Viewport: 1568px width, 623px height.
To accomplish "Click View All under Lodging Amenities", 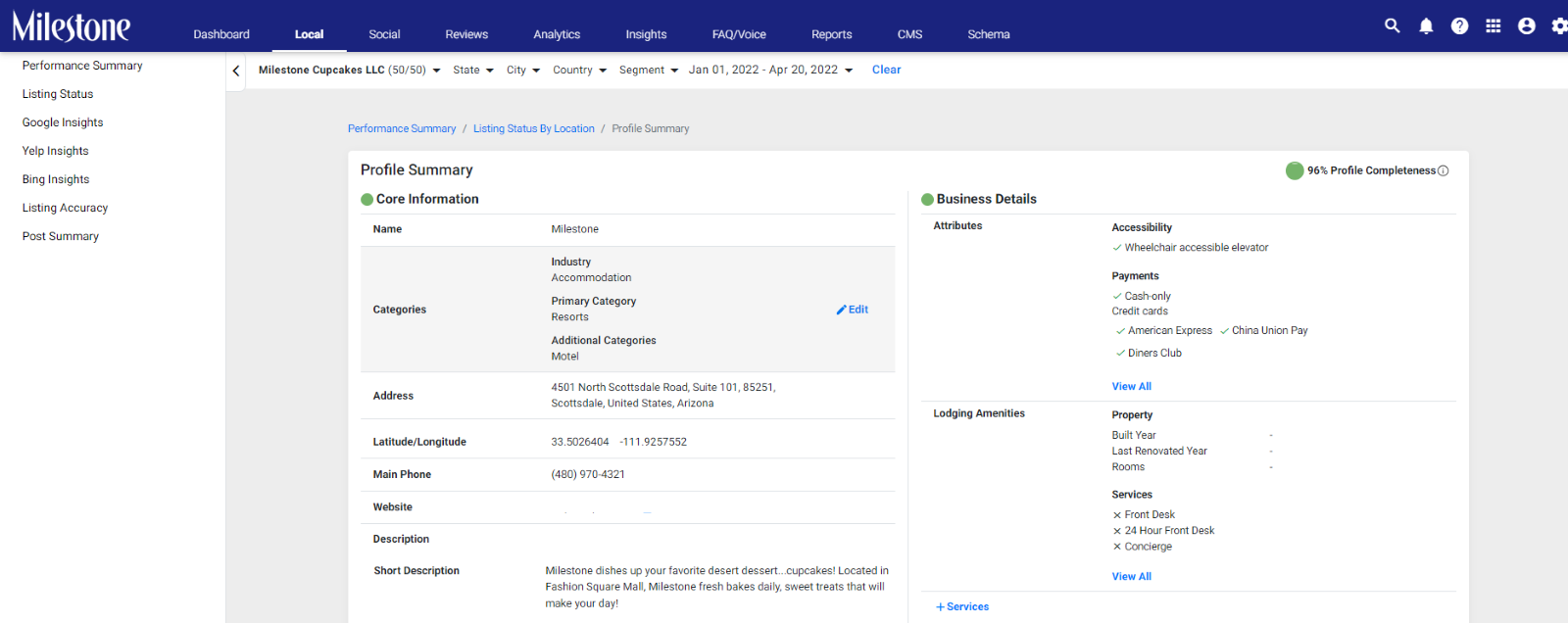I will pyautogui.click(x=1131, y=577).
